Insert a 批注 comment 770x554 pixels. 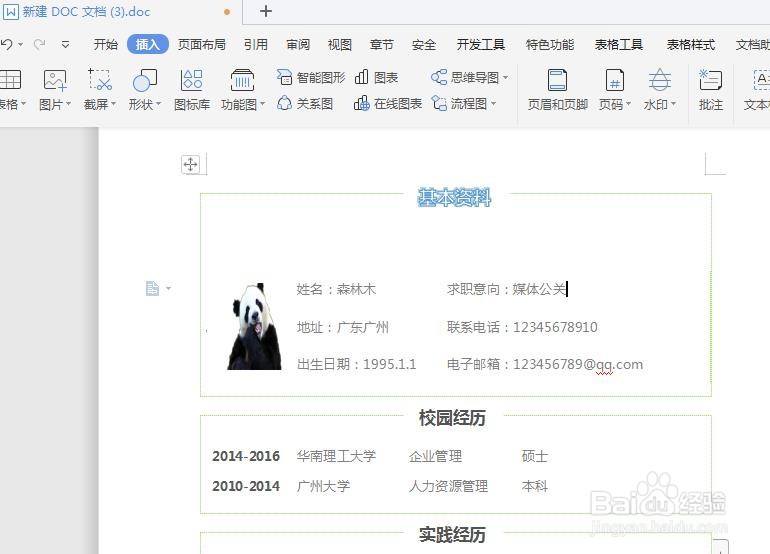[711, 89]
